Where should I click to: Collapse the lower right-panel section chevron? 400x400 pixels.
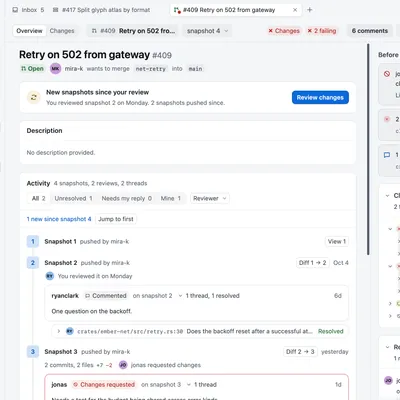click(387, 347)
